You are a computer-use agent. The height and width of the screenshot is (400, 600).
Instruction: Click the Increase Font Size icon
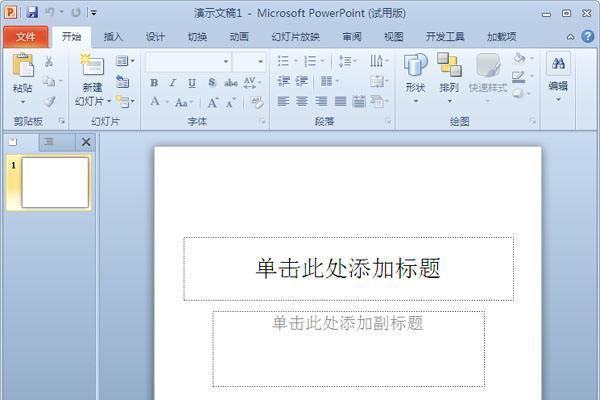(213, 103)
